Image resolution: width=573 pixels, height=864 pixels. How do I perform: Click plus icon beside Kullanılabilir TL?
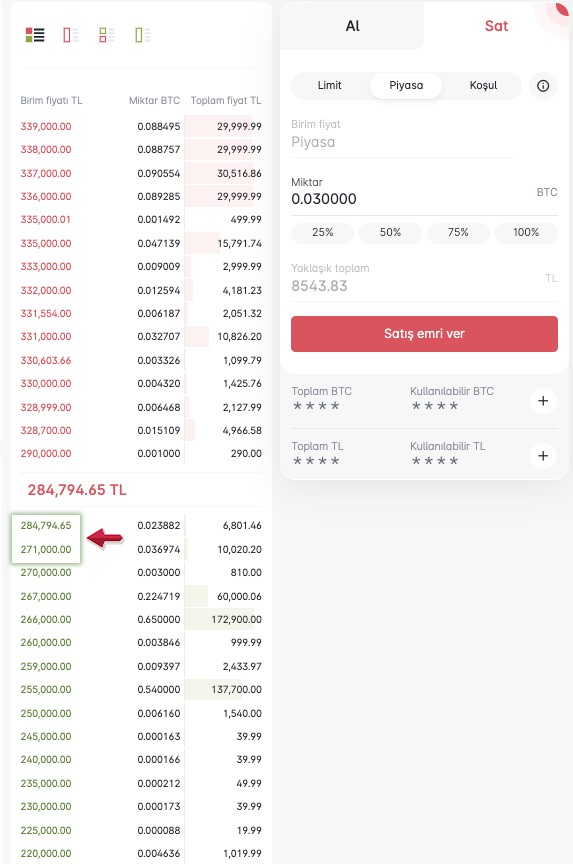[543, 456]
